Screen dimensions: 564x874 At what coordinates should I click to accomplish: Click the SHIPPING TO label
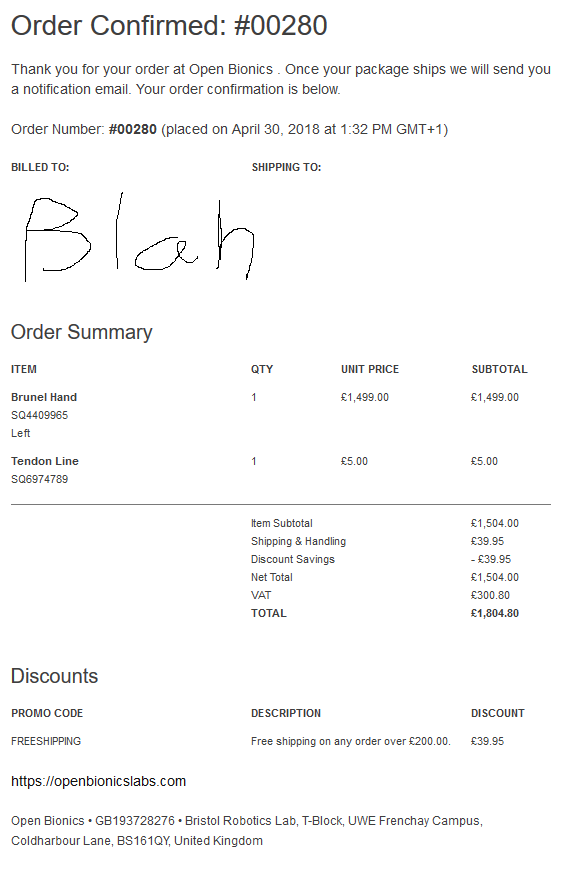point(286,167)
